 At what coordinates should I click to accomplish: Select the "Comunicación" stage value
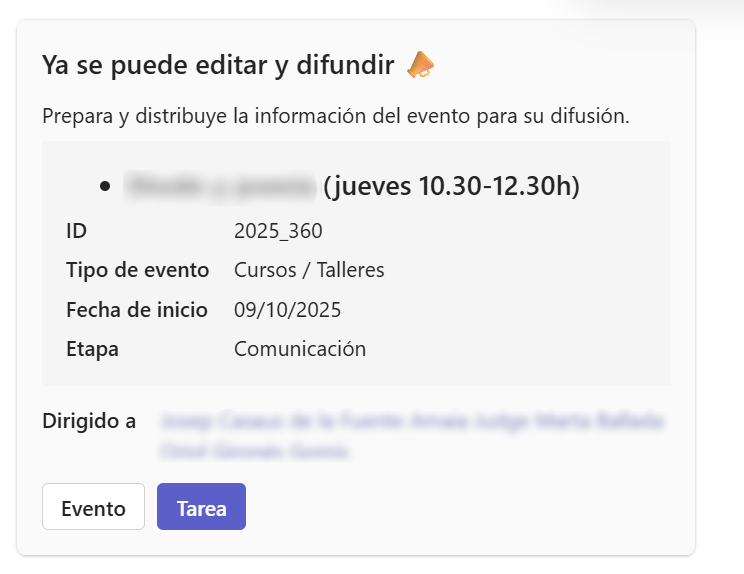(300, 349)
